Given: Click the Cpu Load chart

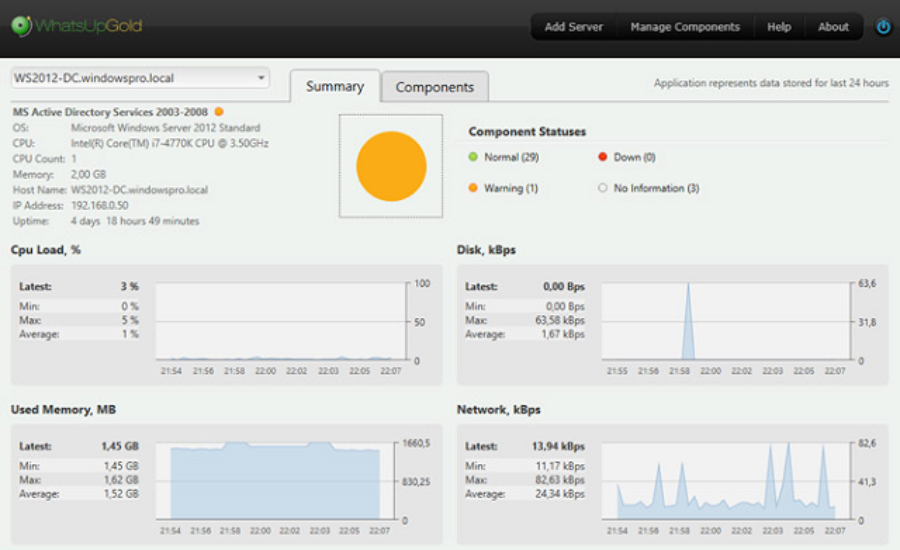Looking at the screenshot, I should click(x=281, y=322).
